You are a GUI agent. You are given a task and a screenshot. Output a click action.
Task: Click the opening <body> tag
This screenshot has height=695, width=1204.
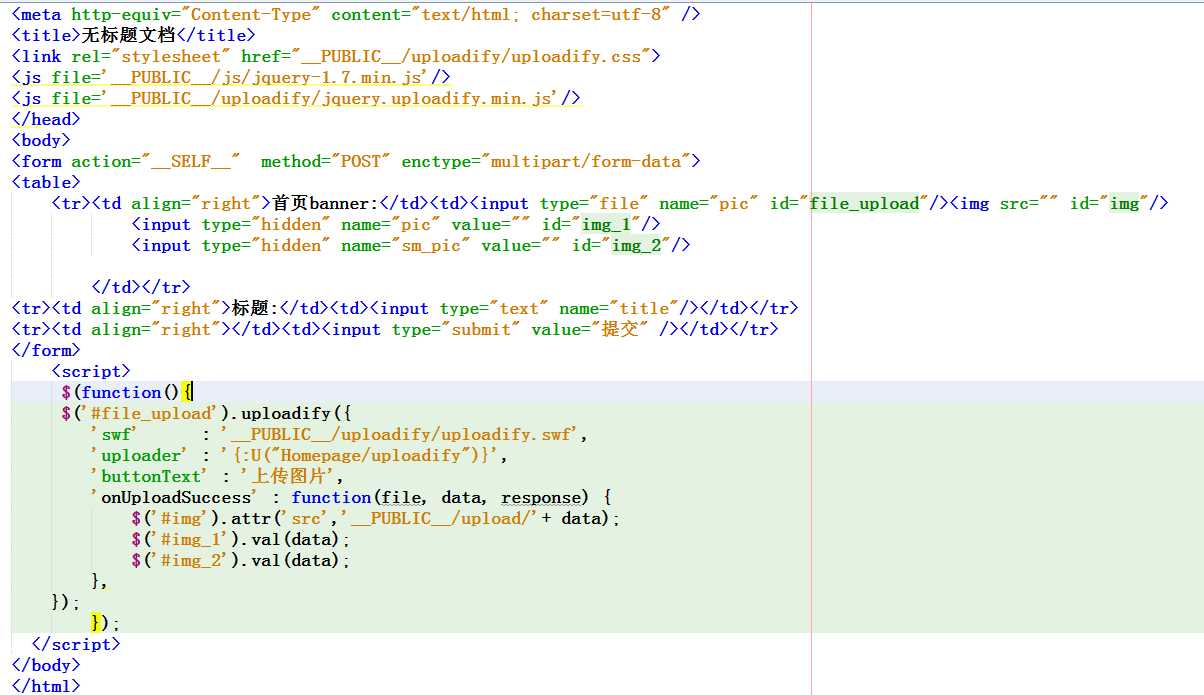point(41,140)
